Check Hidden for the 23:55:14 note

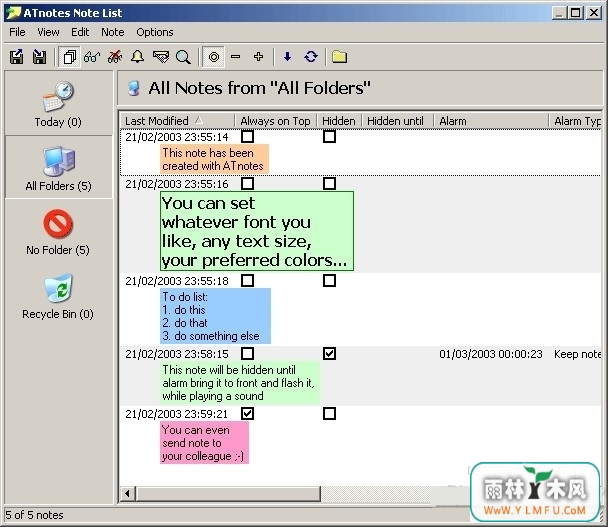(x=329, y=137)
